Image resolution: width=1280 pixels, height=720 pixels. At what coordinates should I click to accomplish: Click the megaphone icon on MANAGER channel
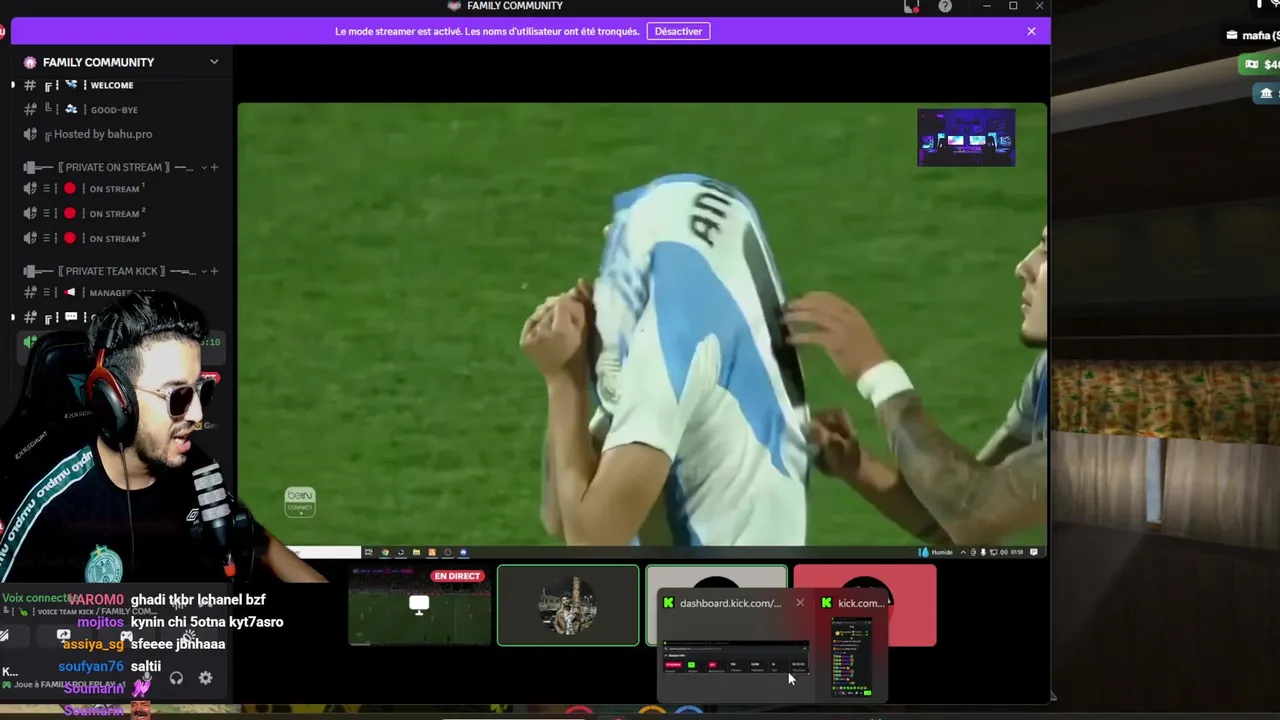tap(70, 292)
